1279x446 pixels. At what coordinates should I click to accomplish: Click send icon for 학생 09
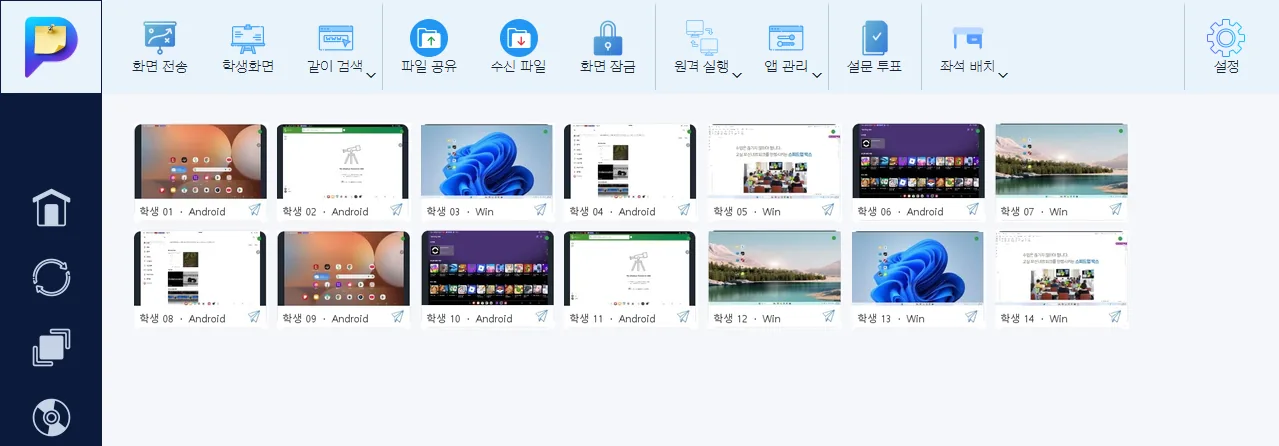coord(397,317)
